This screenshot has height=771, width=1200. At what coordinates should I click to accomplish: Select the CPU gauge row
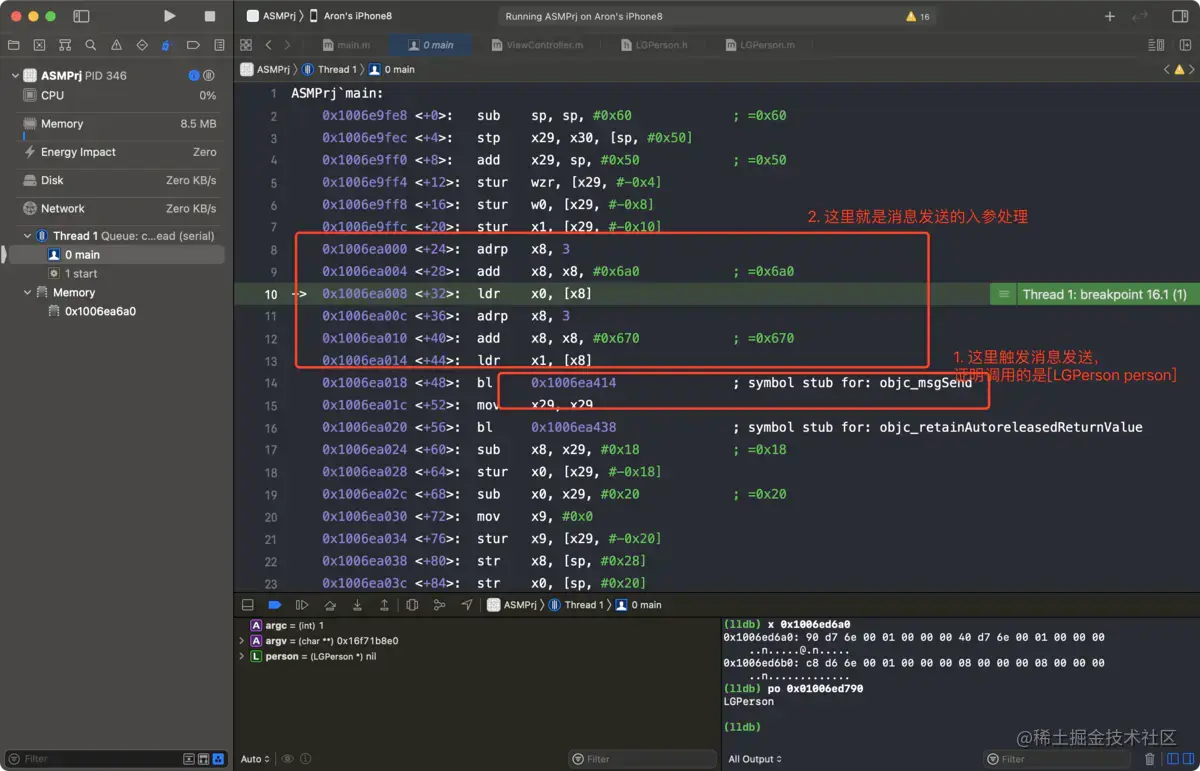(117, 96)
